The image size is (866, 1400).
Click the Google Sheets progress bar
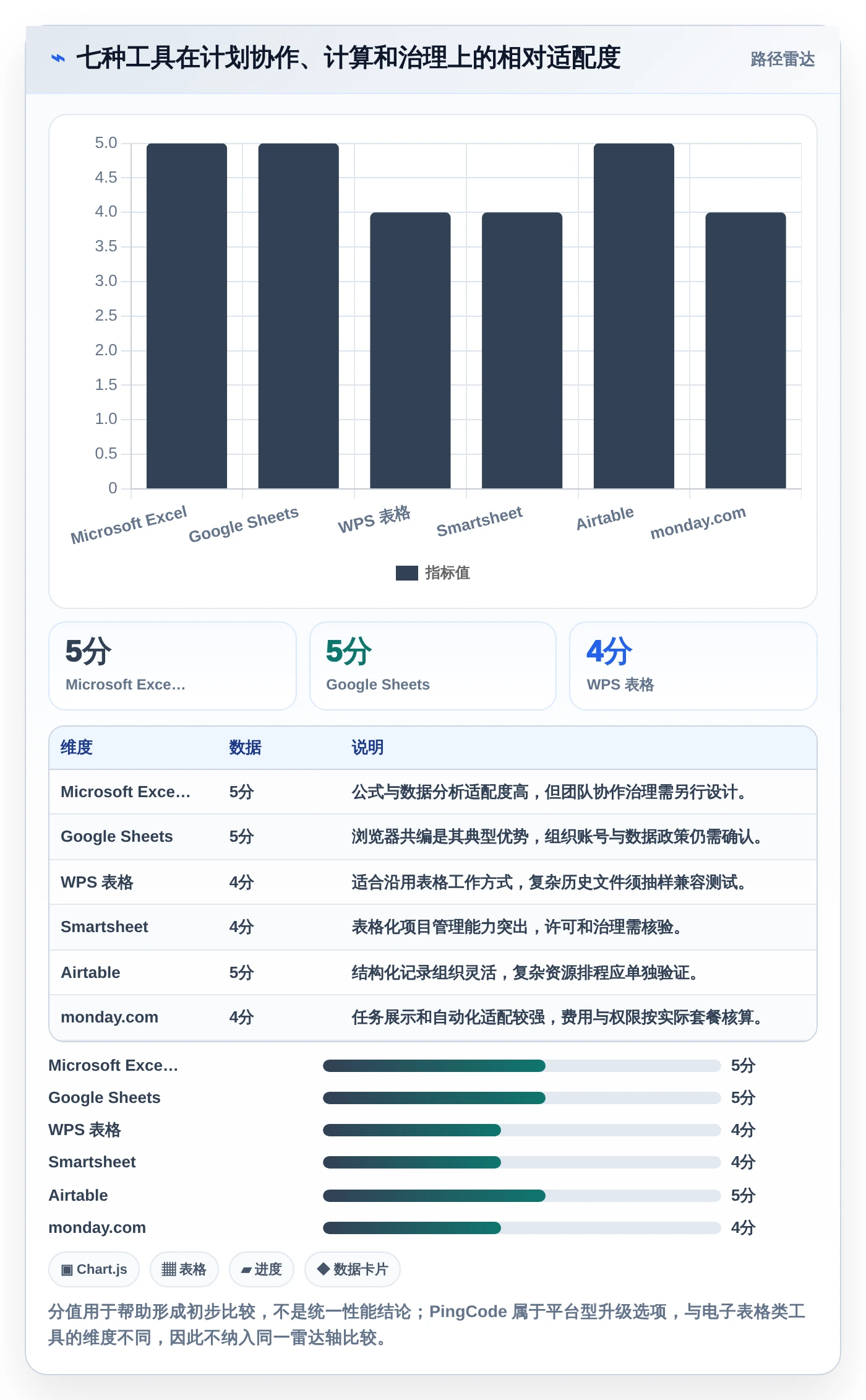coord(521,1098)
